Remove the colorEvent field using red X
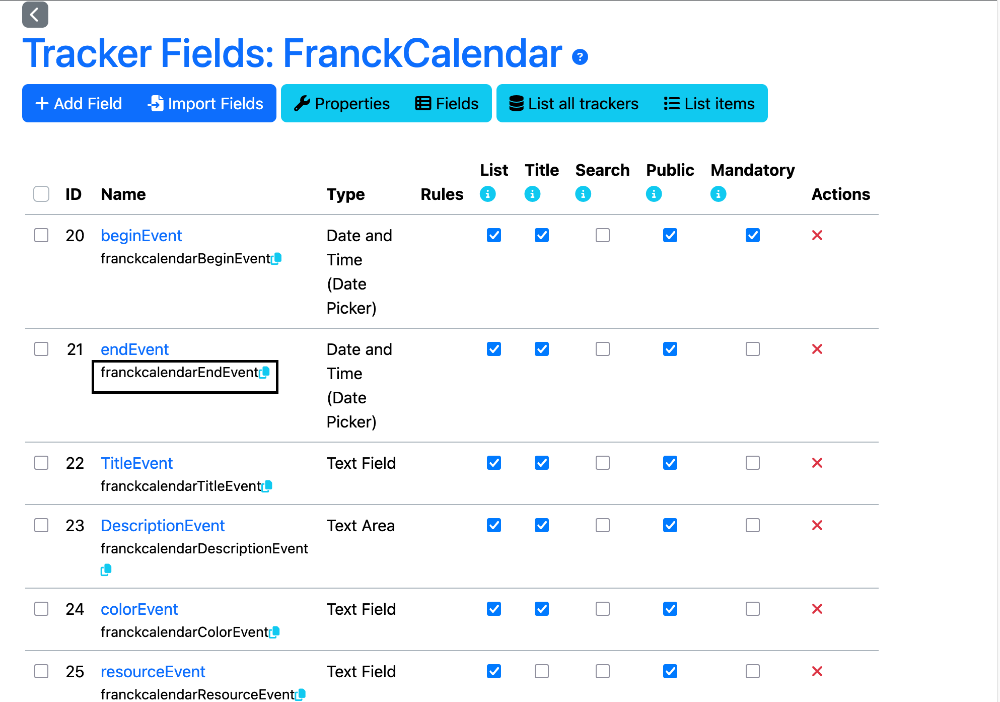The height and width of the screenshot is (702, 1000). pyautogui.click(x=817, y=609)
